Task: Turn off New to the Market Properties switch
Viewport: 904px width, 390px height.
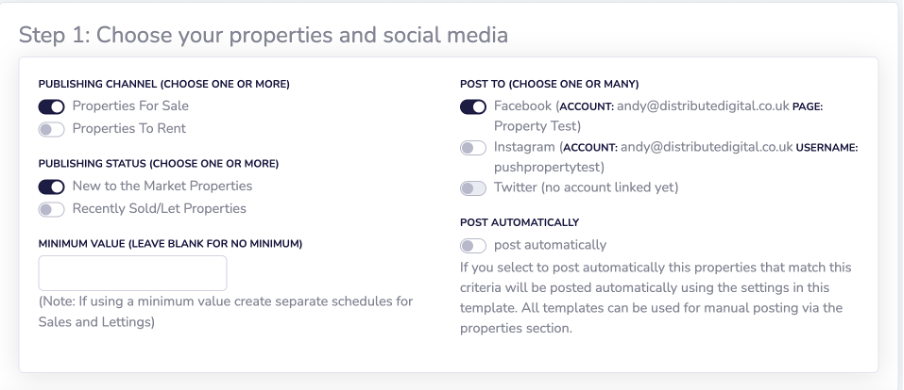Action: (x=51, y=187)
